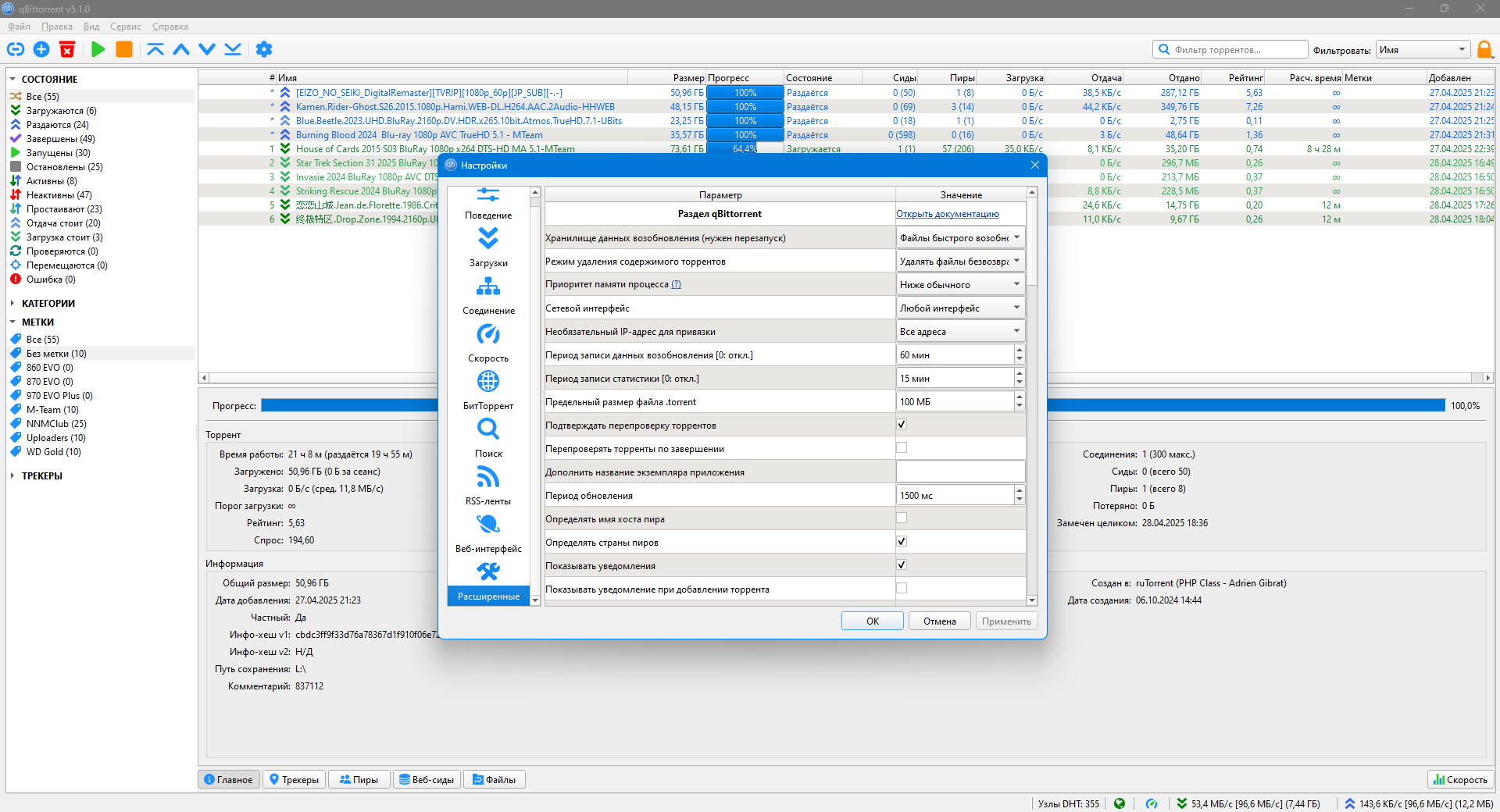Open Загрузки section in settings sidebar

point(488,248)
